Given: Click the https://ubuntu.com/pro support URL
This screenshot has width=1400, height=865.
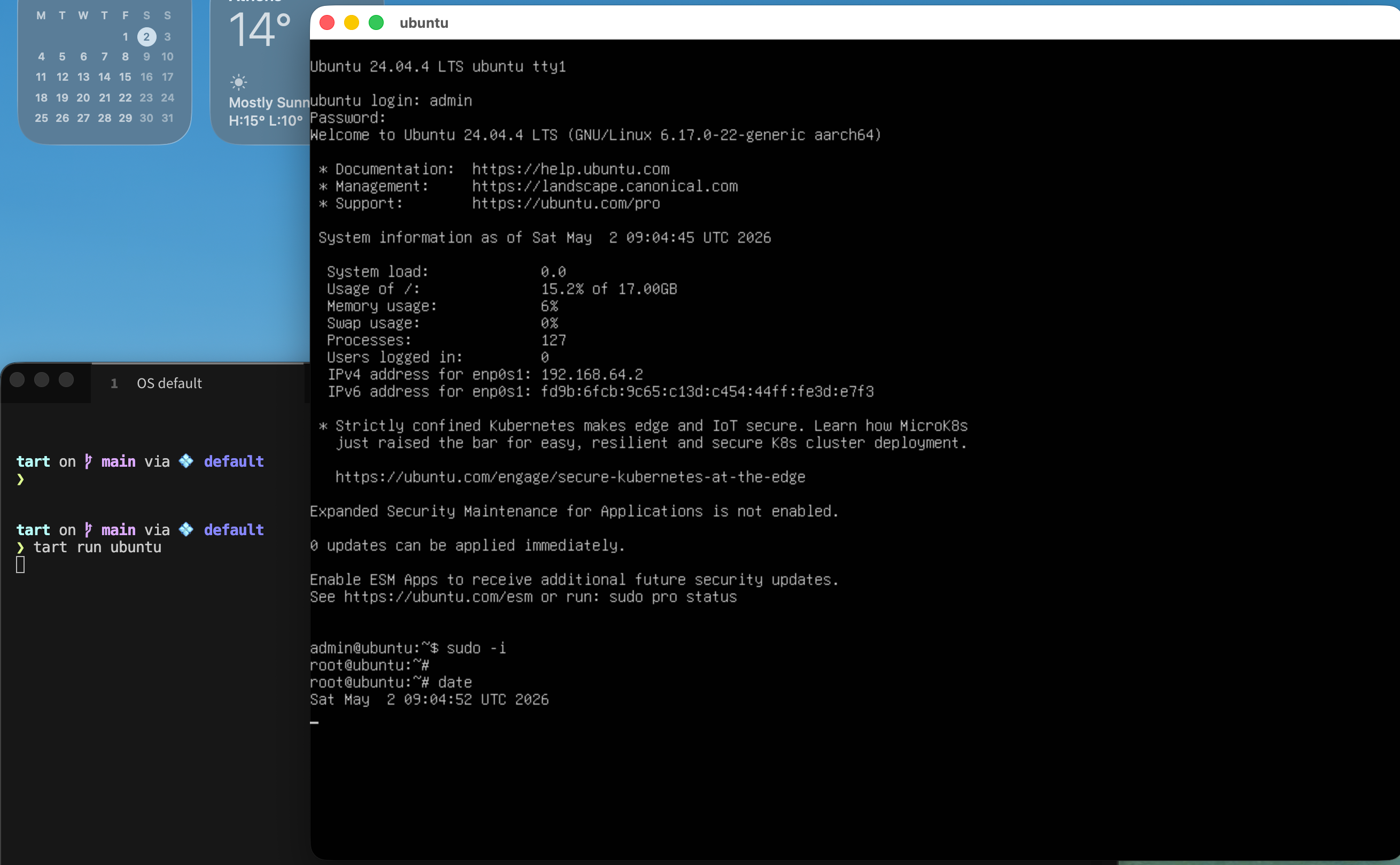Looking at the screenshot, I should pyautogui.click(x=566, y=204).
